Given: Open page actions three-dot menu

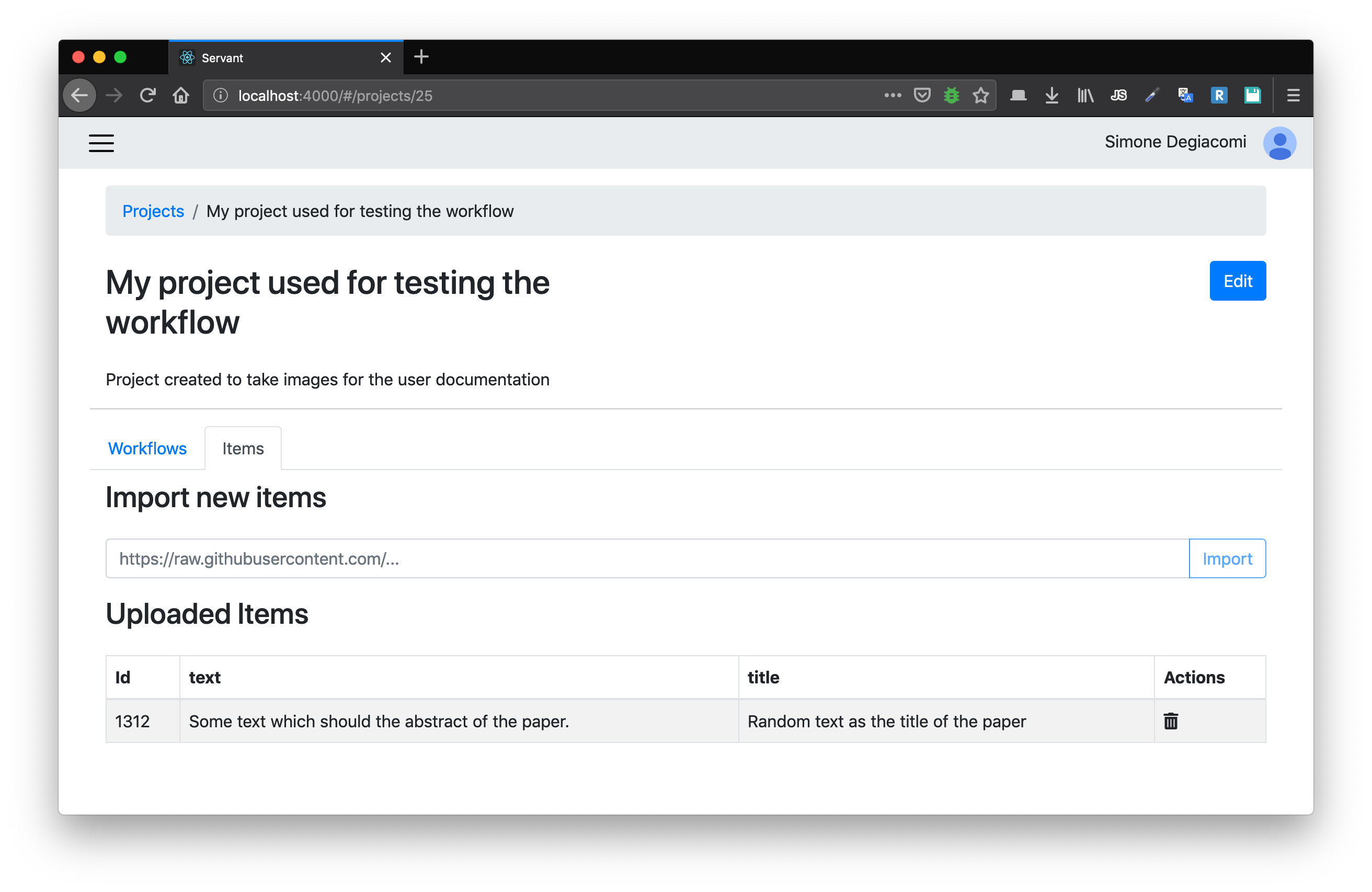Looking at the screenshot, I should tap(893, 96).
